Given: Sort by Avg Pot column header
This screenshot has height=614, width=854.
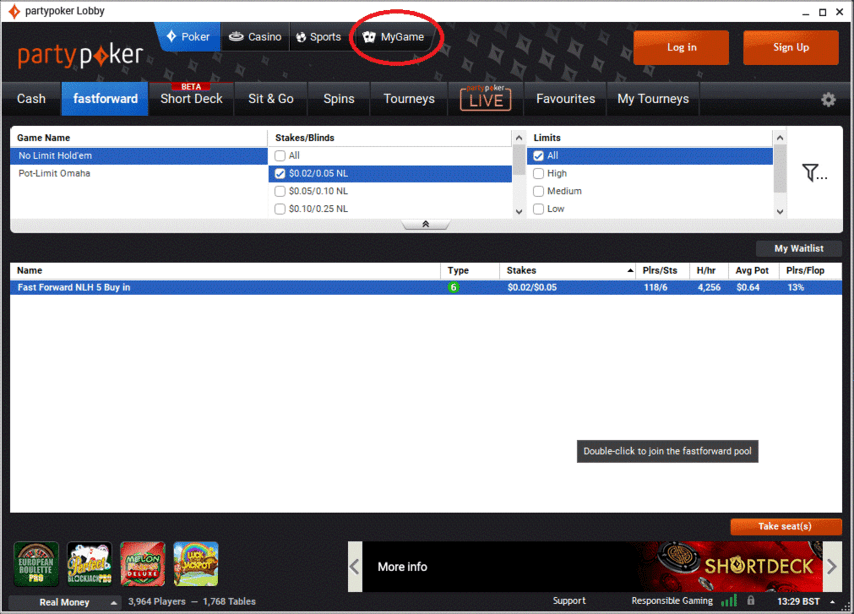Looking at the screenshot, I should tap(754, 271).
